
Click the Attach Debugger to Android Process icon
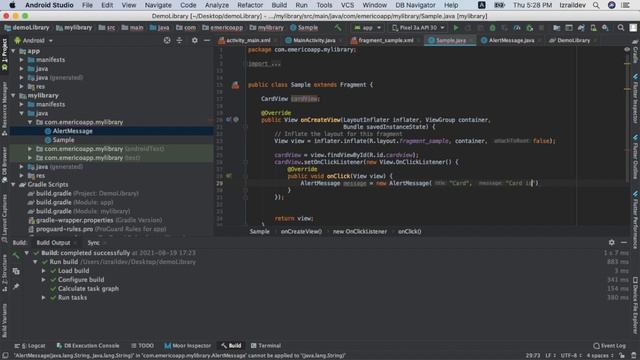[529, 28]
